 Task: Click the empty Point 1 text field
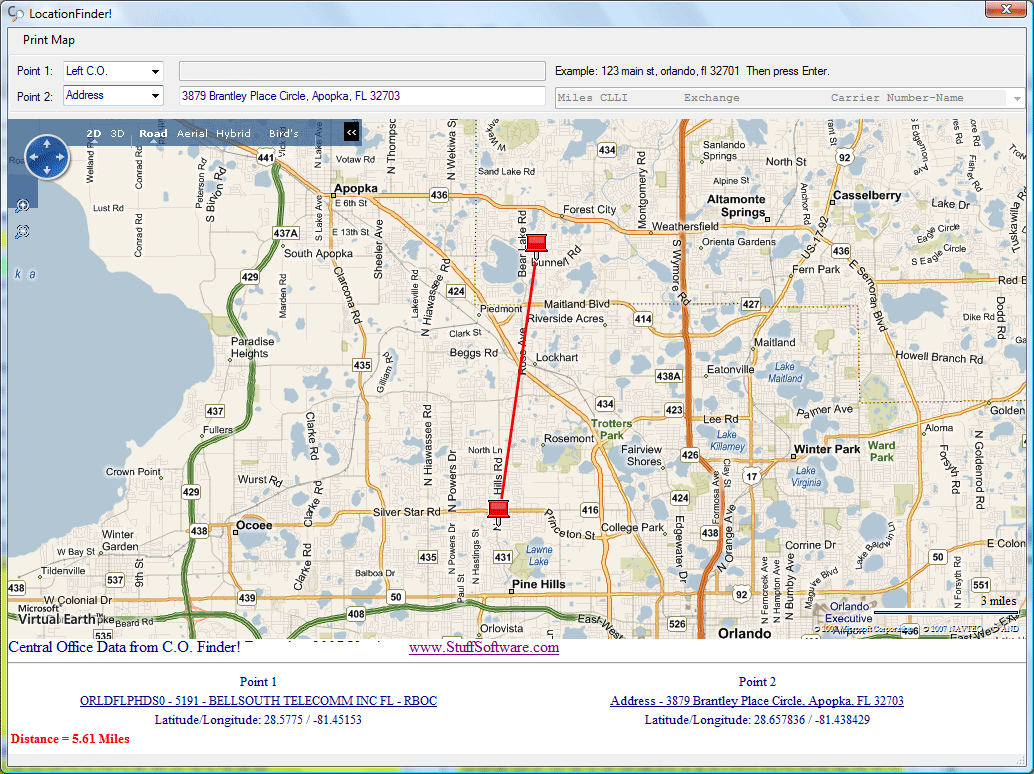point(362,71)
